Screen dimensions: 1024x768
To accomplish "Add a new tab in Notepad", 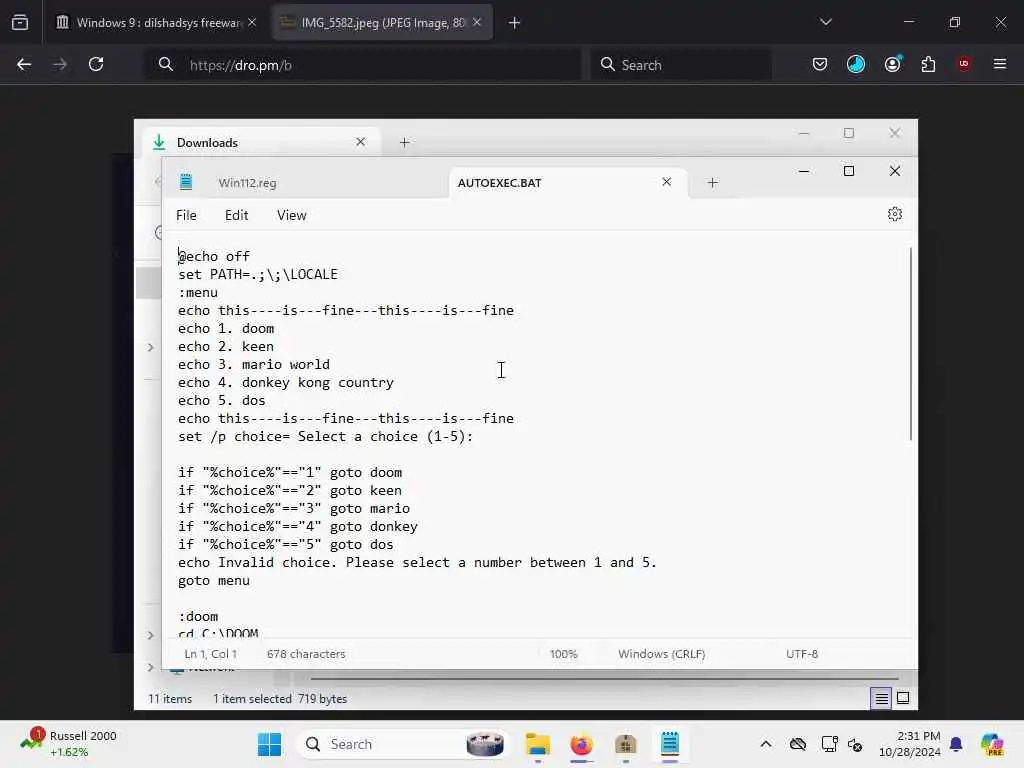I will pyautogui.click(x=712, y=183).
